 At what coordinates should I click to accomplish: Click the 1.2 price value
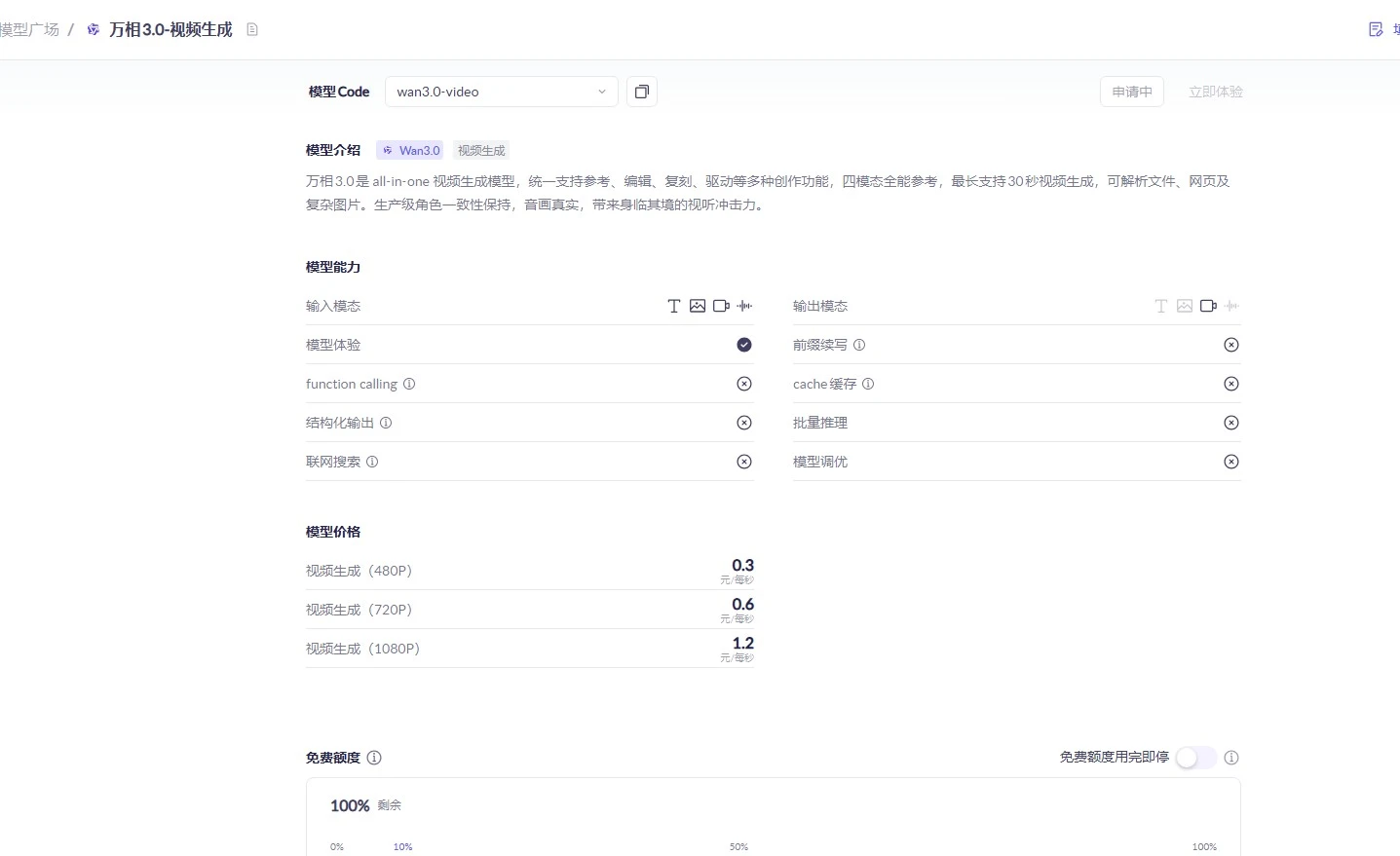click(743, 643)
